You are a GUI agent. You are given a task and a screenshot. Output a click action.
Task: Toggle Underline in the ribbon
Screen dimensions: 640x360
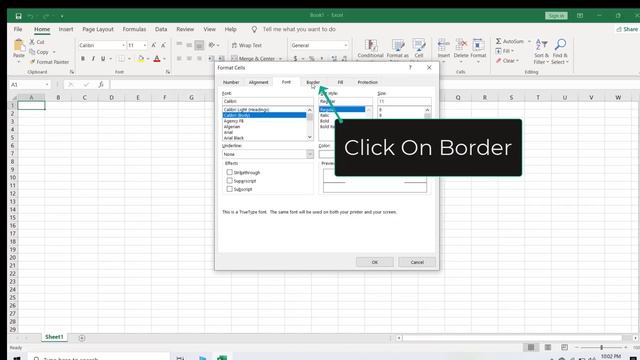103,59
